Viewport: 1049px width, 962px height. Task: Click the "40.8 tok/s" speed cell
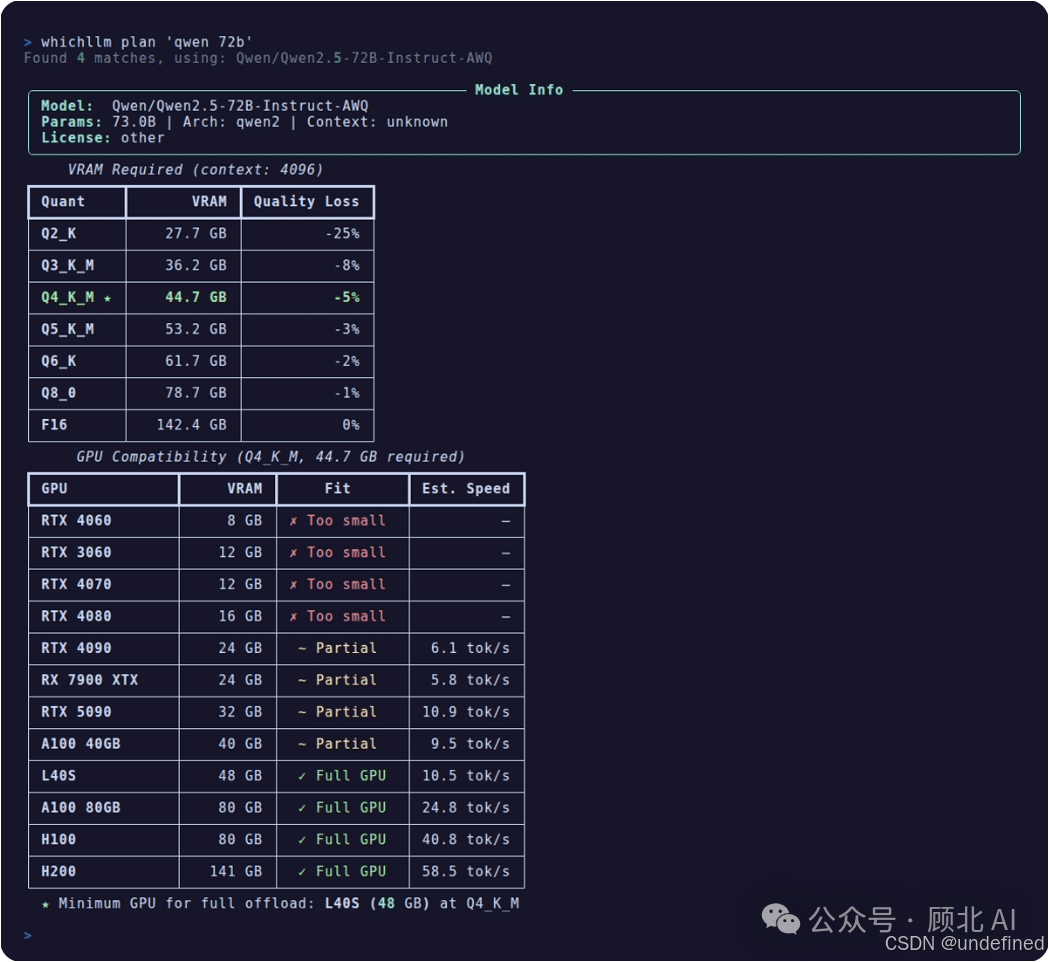coord(466,840)
